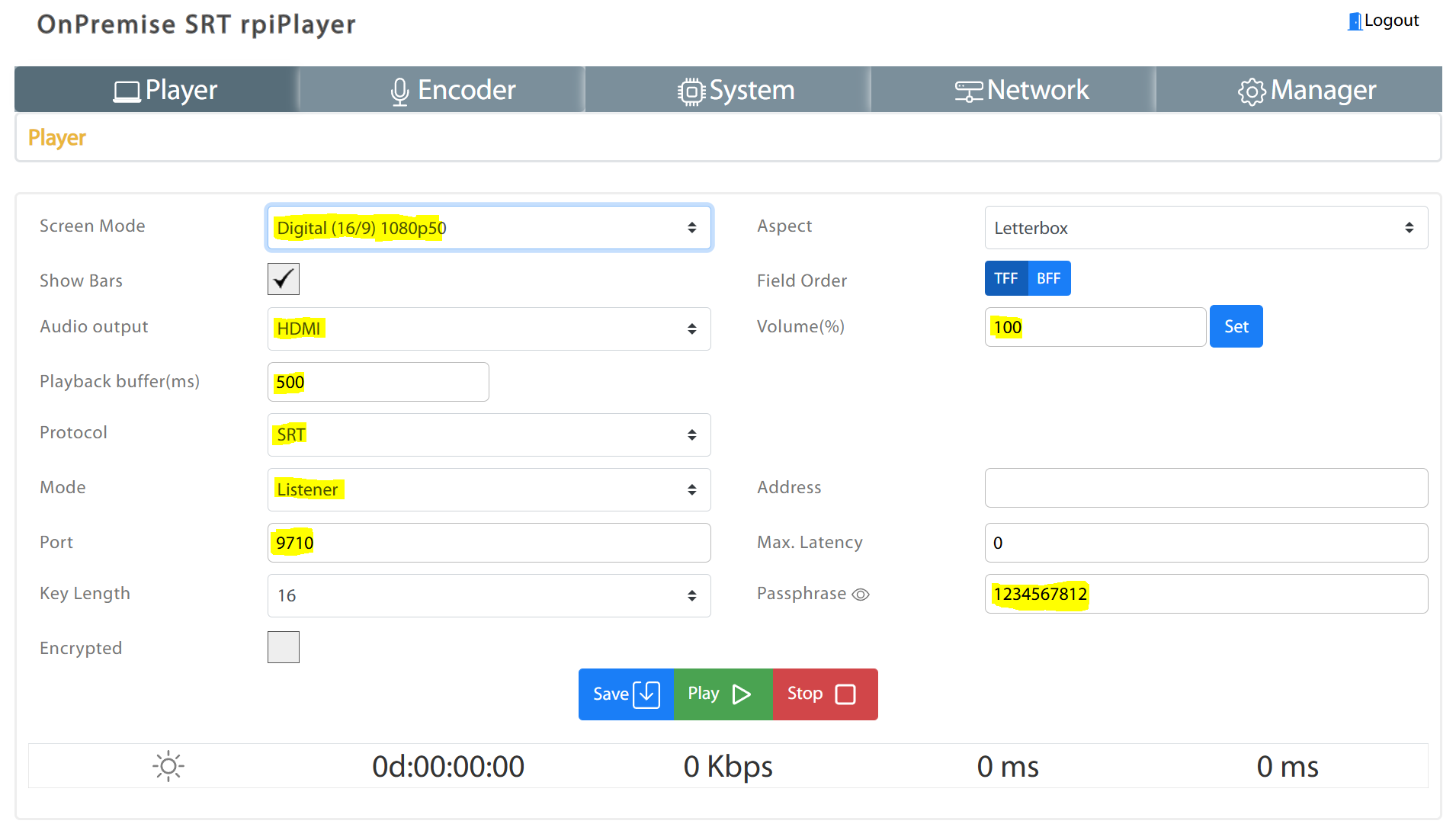Click the 0d:00:00:00 uptime counter
1456x840 pixels.
tap(448, 767)
